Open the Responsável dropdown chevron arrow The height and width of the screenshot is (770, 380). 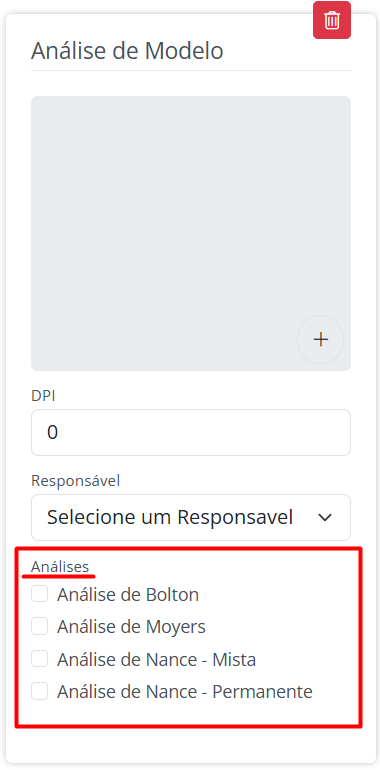325,518
